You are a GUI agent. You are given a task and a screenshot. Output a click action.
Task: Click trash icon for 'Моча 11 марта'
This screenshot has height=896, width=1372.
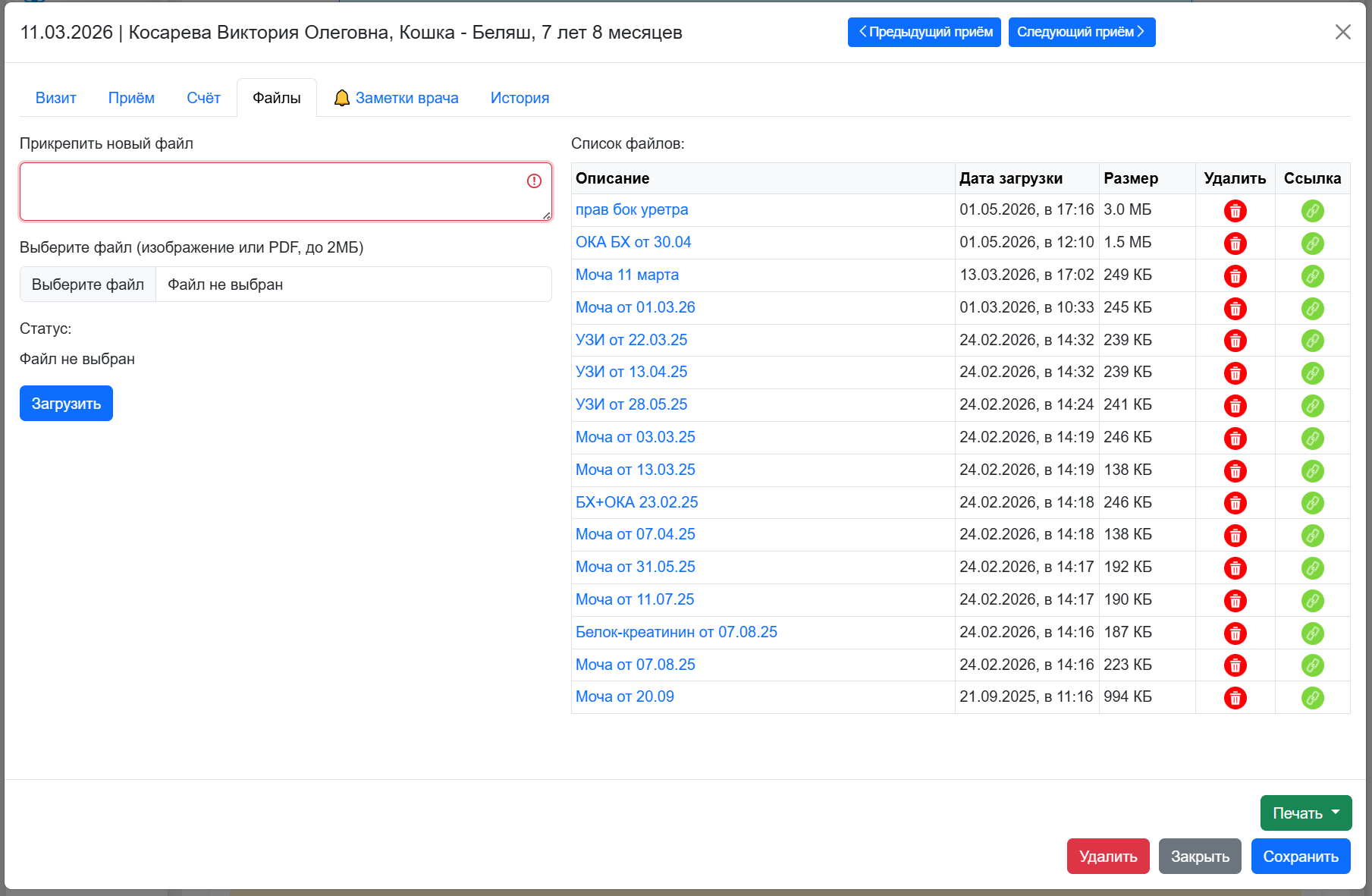tap(1235, 276)
